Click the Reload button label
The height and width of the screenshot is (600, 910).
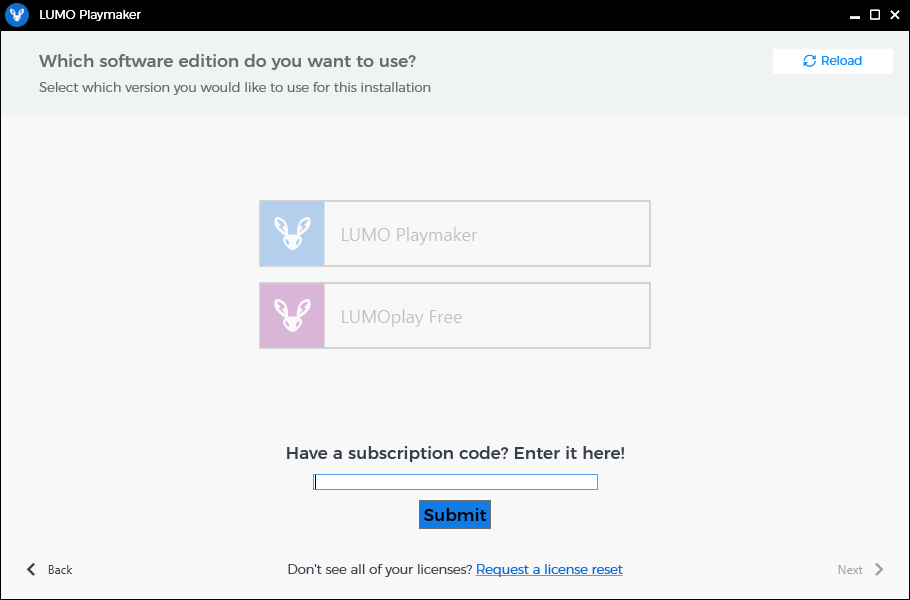(841, 61)
